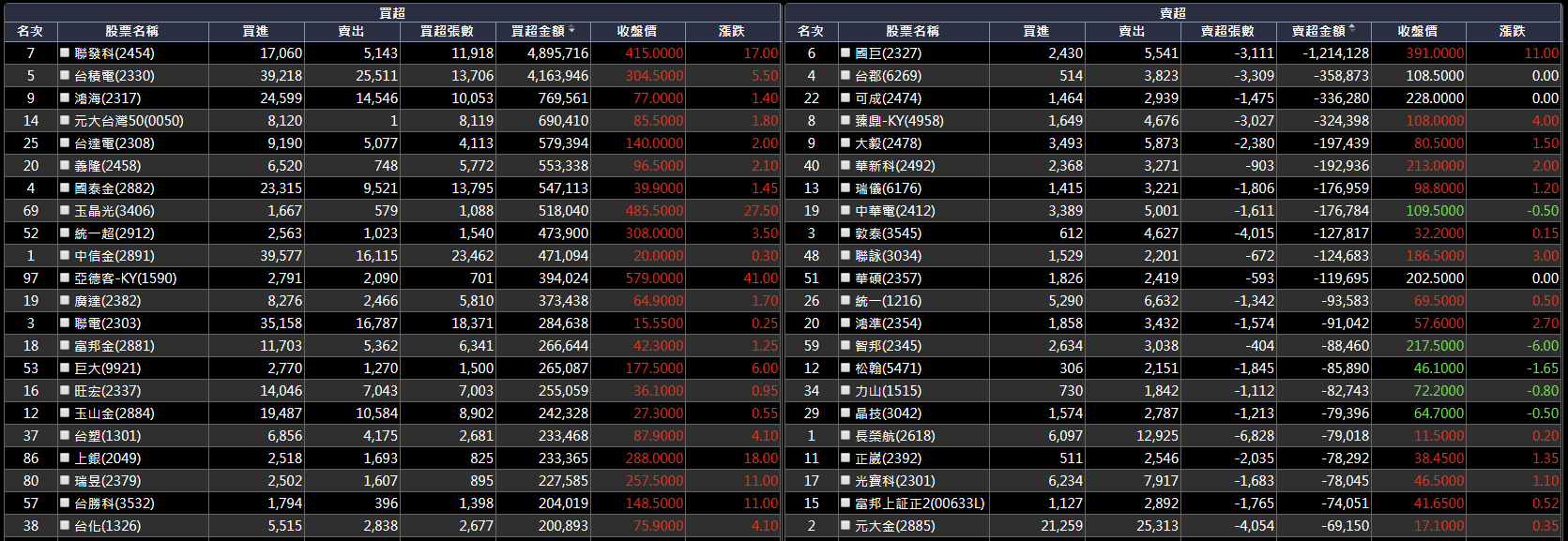Click the 賣超 panel title
This screenshot has height=541, width=1568.
1173,13
